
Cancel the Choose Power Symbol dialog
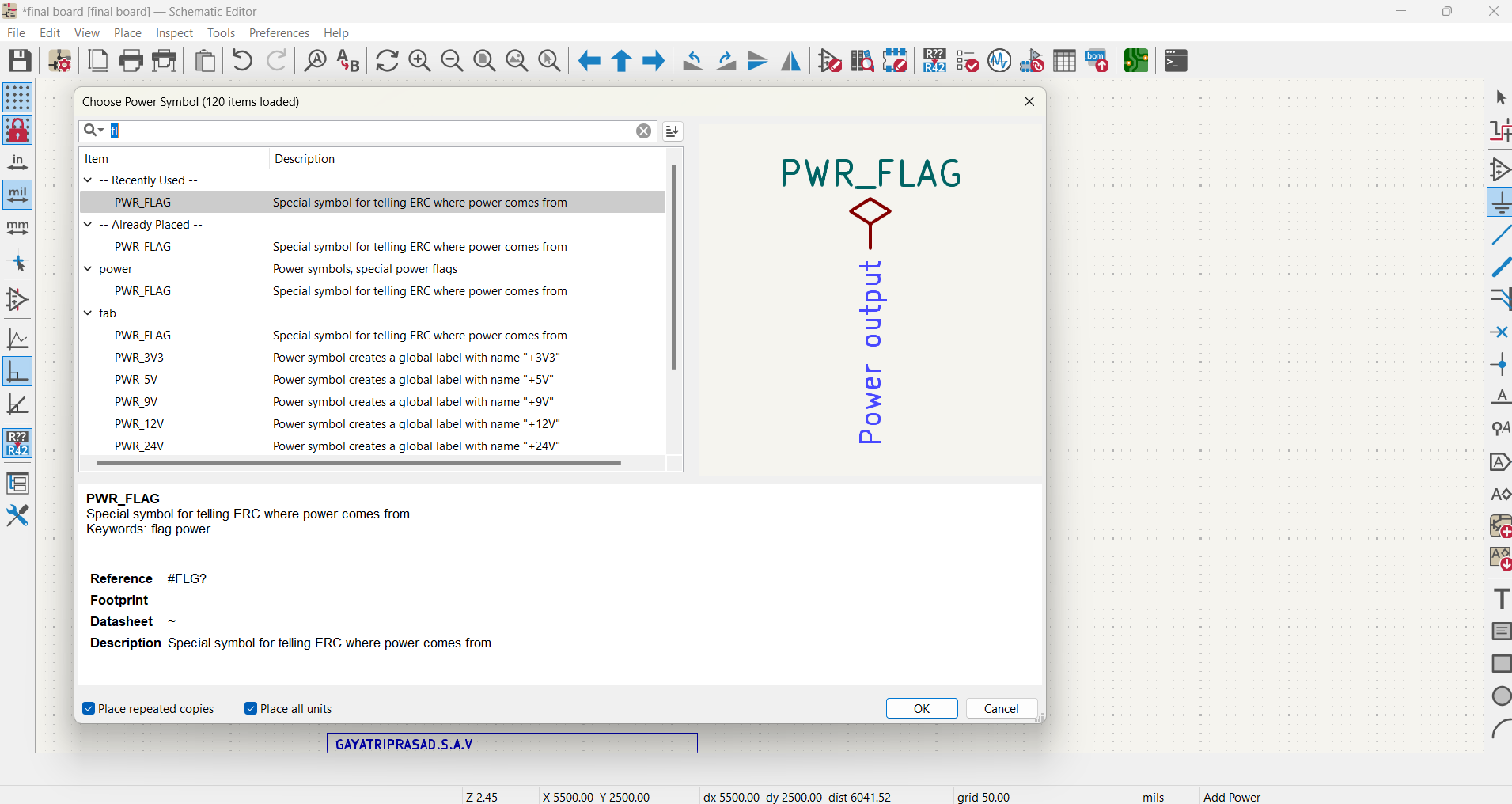pos(1001,708)
